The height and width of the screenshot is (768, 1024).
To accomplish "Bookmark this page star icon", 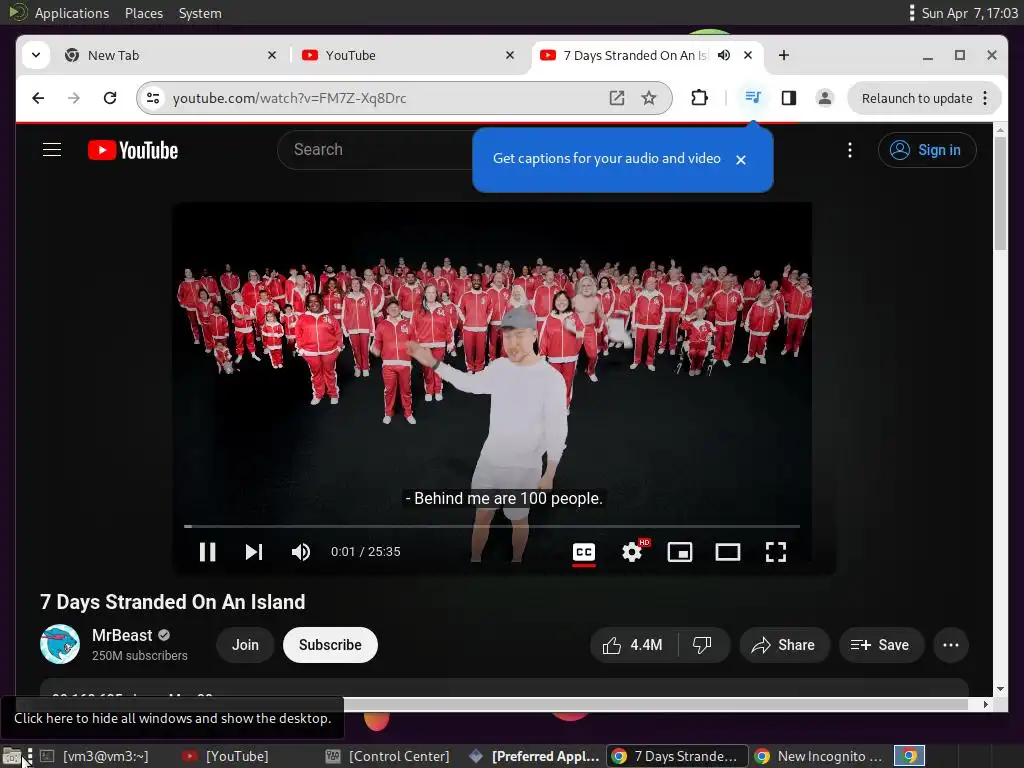I will [648, 98].
